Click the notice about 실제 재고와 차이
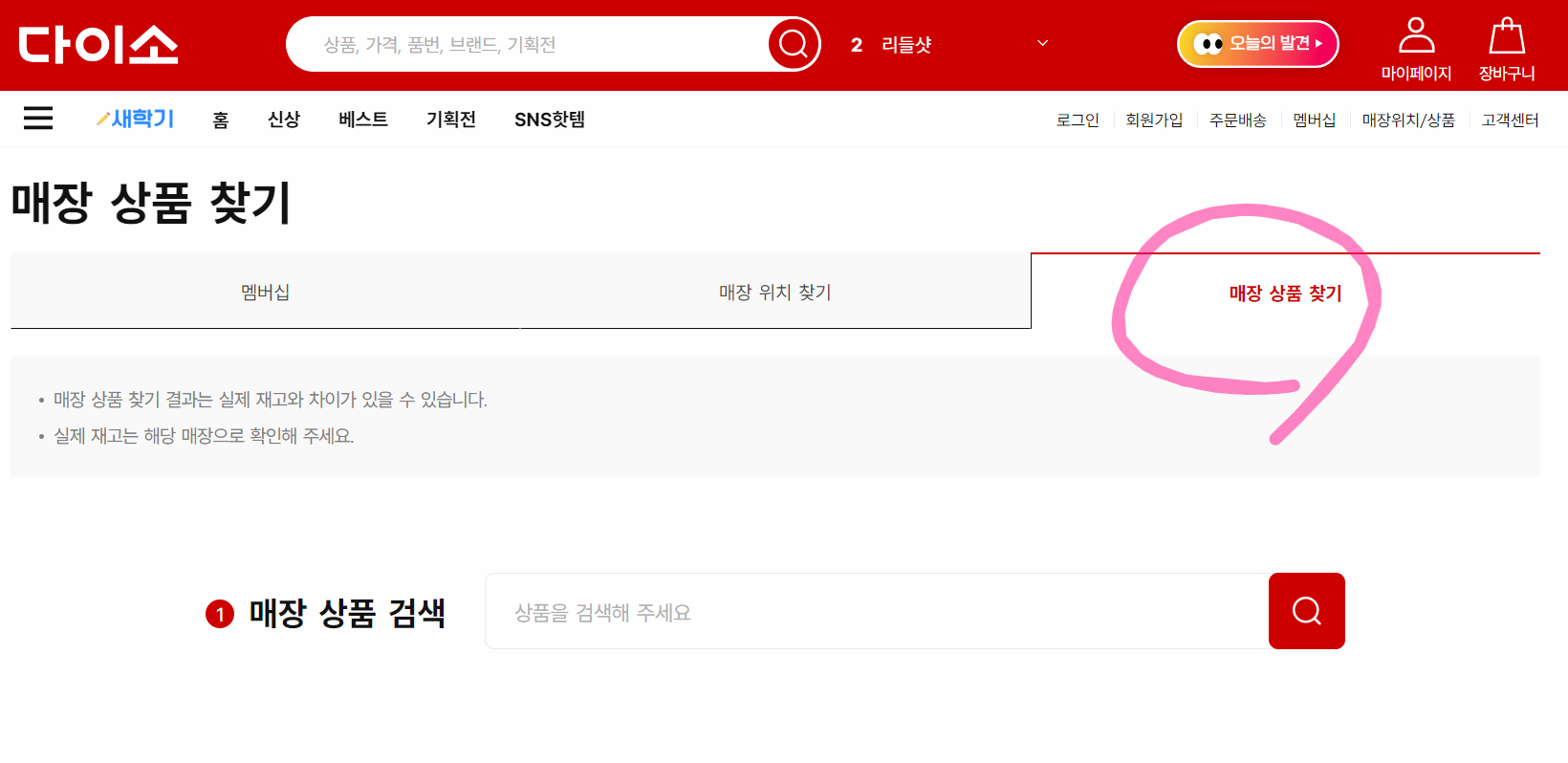The image size is (1568, 763). click(x=271, y=400)
